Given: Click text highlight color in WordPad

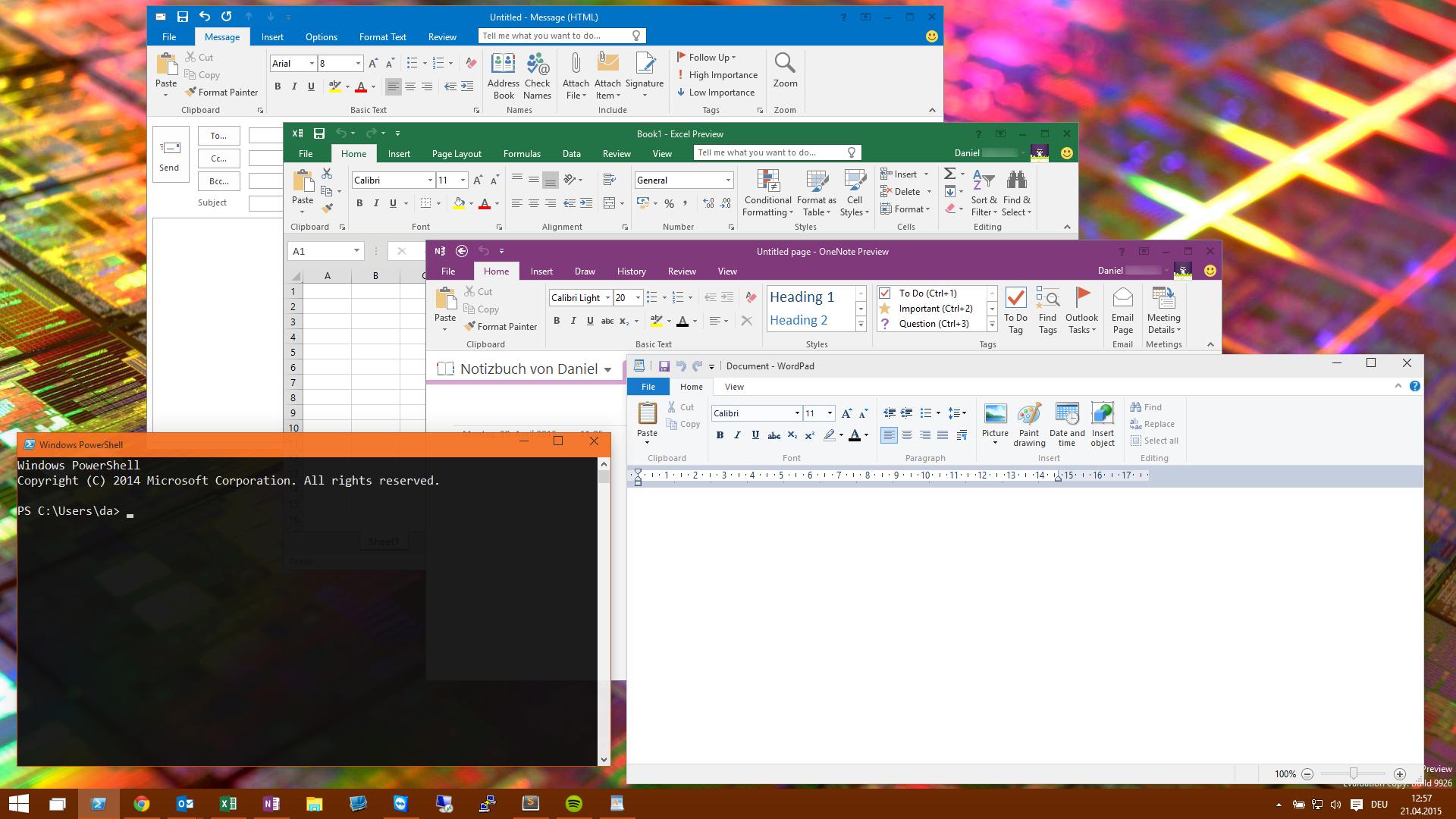Looking at the screenshot, I should 830,435.
